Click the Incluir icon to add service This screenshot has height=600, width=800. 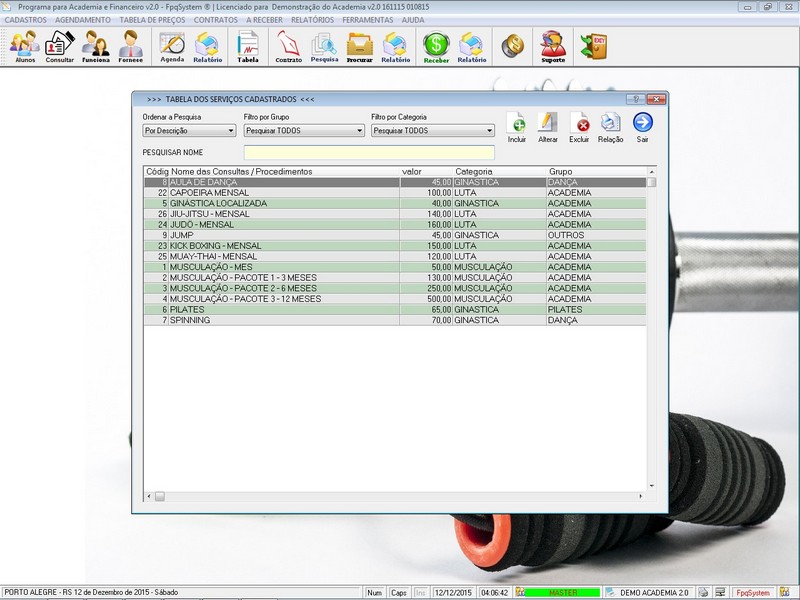pos(517,126)
